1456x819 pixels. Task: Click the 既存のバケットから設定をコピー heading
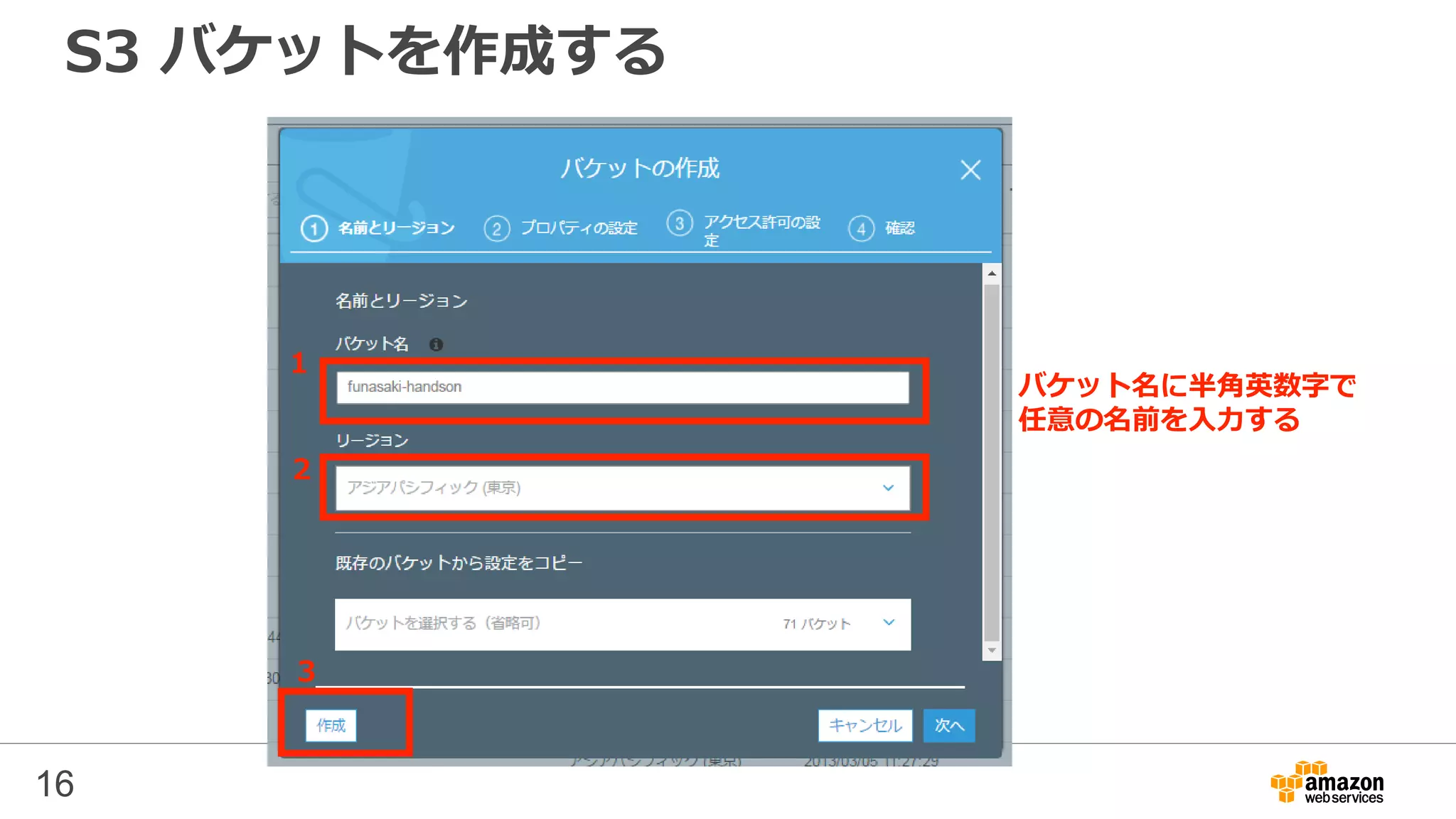click(459, 563)
